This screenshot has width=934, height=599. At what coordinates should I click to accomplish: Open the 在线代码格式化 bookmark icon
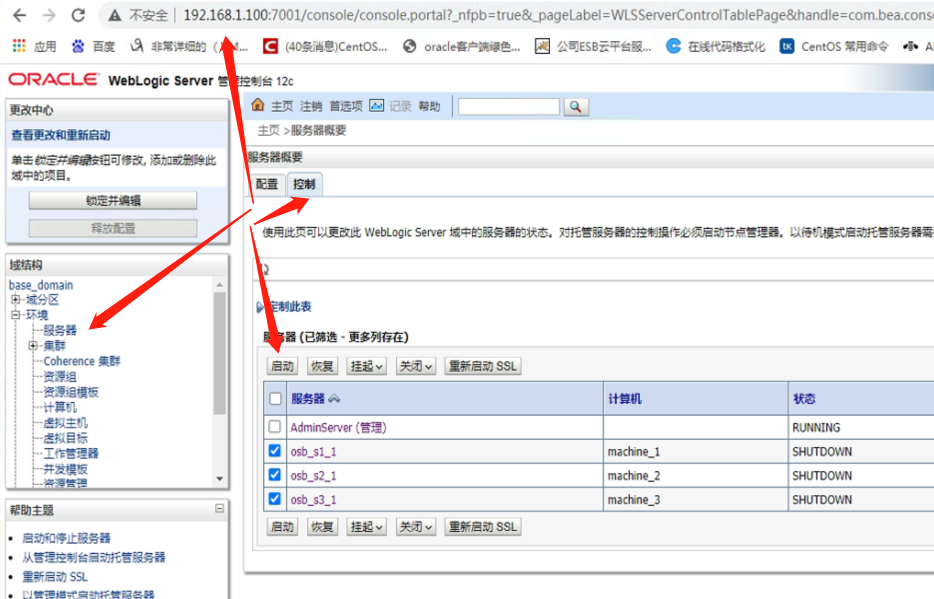[x=673, y=46]
